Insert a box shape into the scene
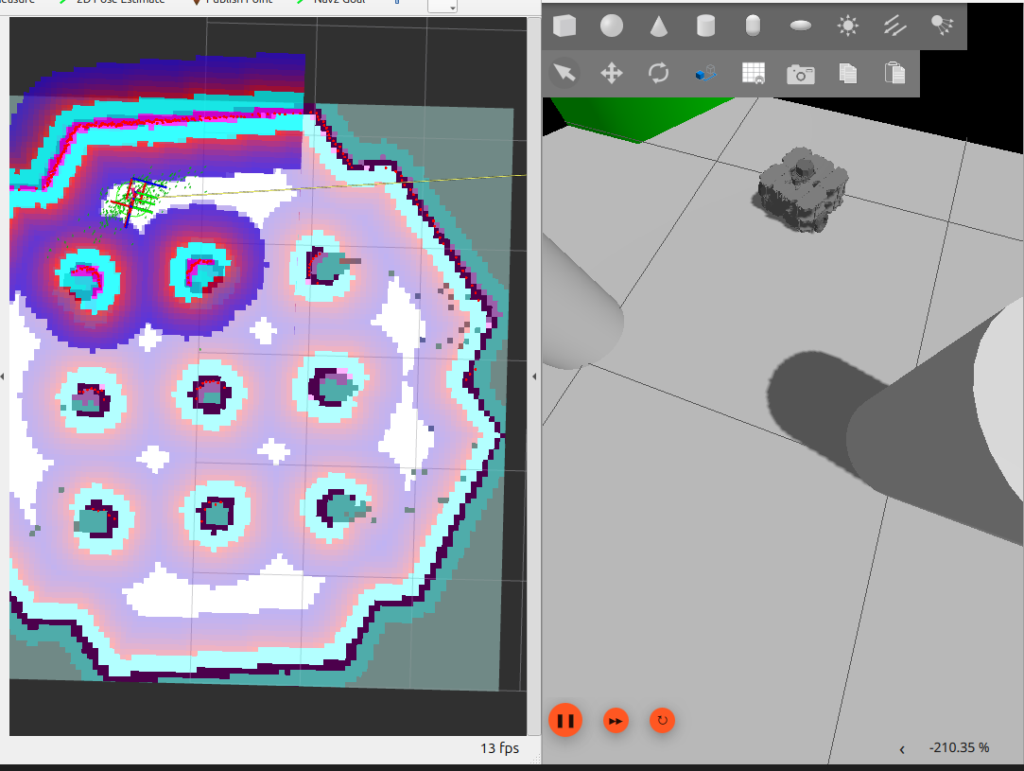Viewport: 1024px width, 771px height. [565, 26]
